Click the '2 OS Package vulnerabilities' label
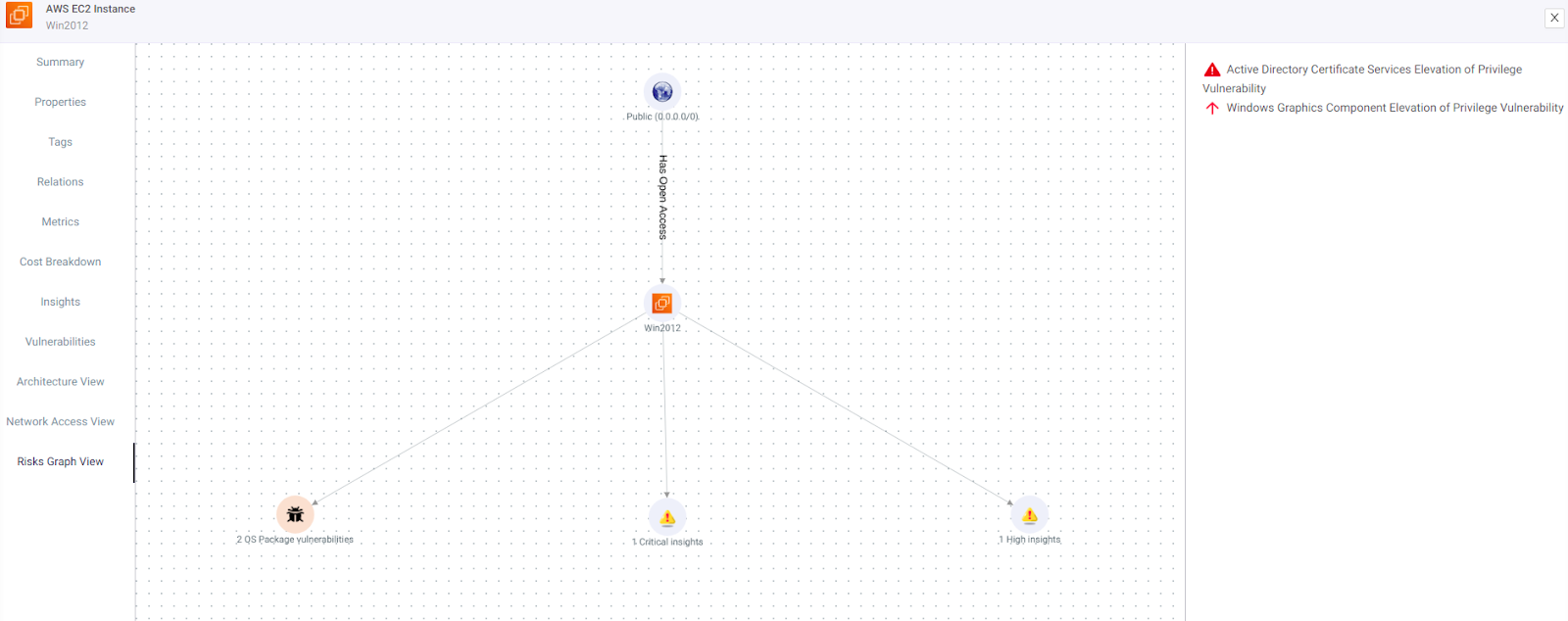 [x=295, y=540]
